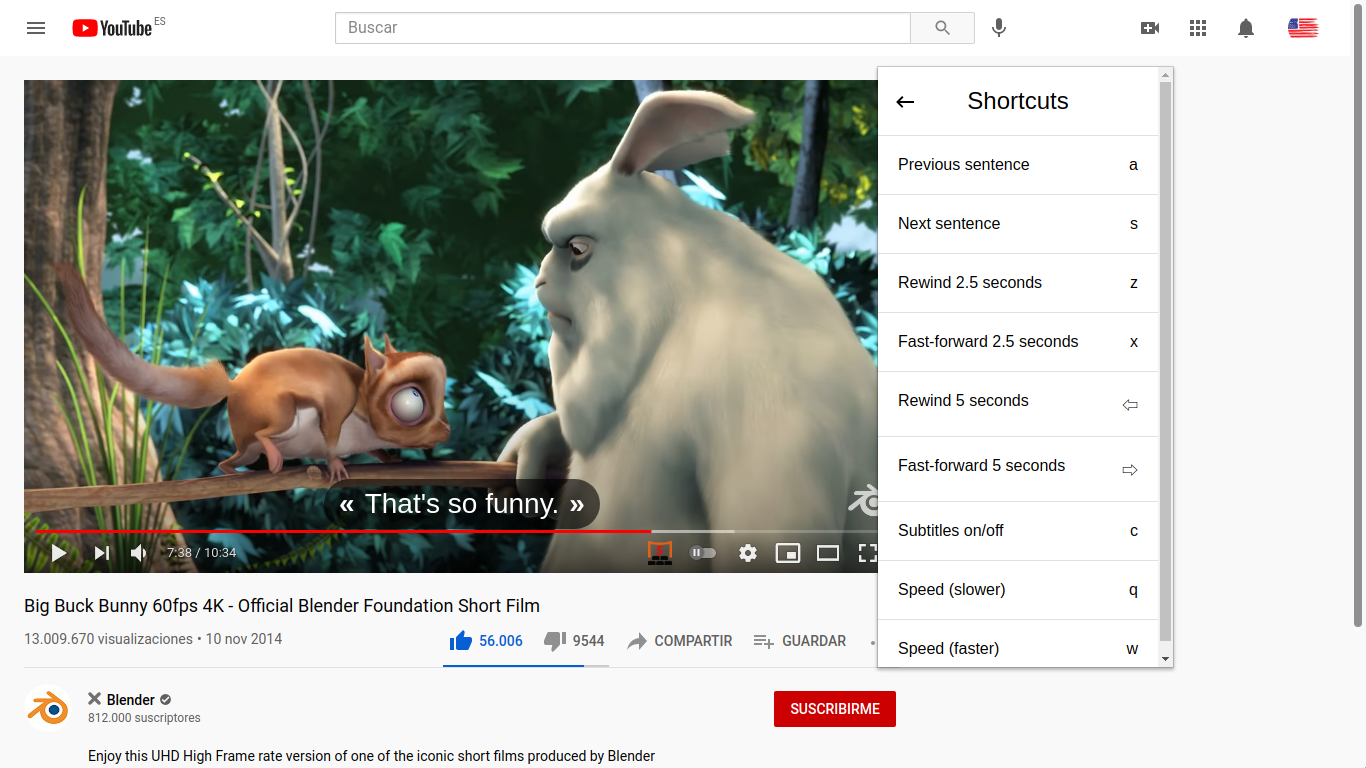The height and width of the screenshot is (768, 1366).
Task: Switch to theater mode
Action: point(828,553)
